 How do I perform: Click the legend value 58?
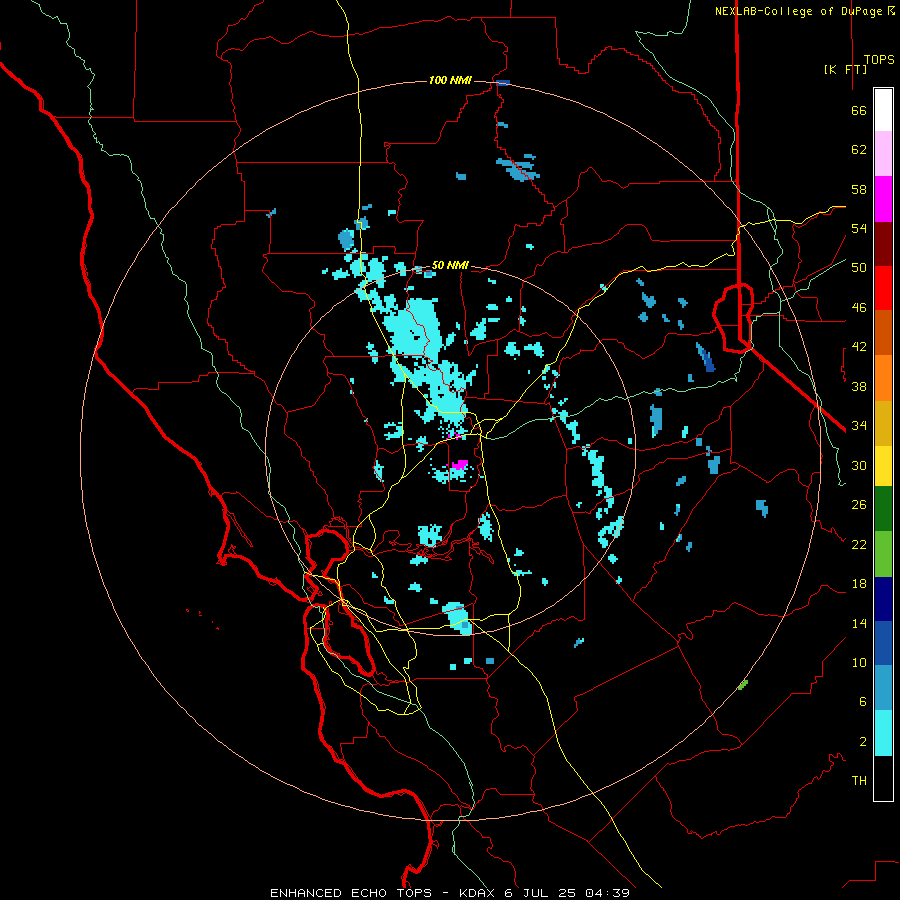[x=859, y=189]
